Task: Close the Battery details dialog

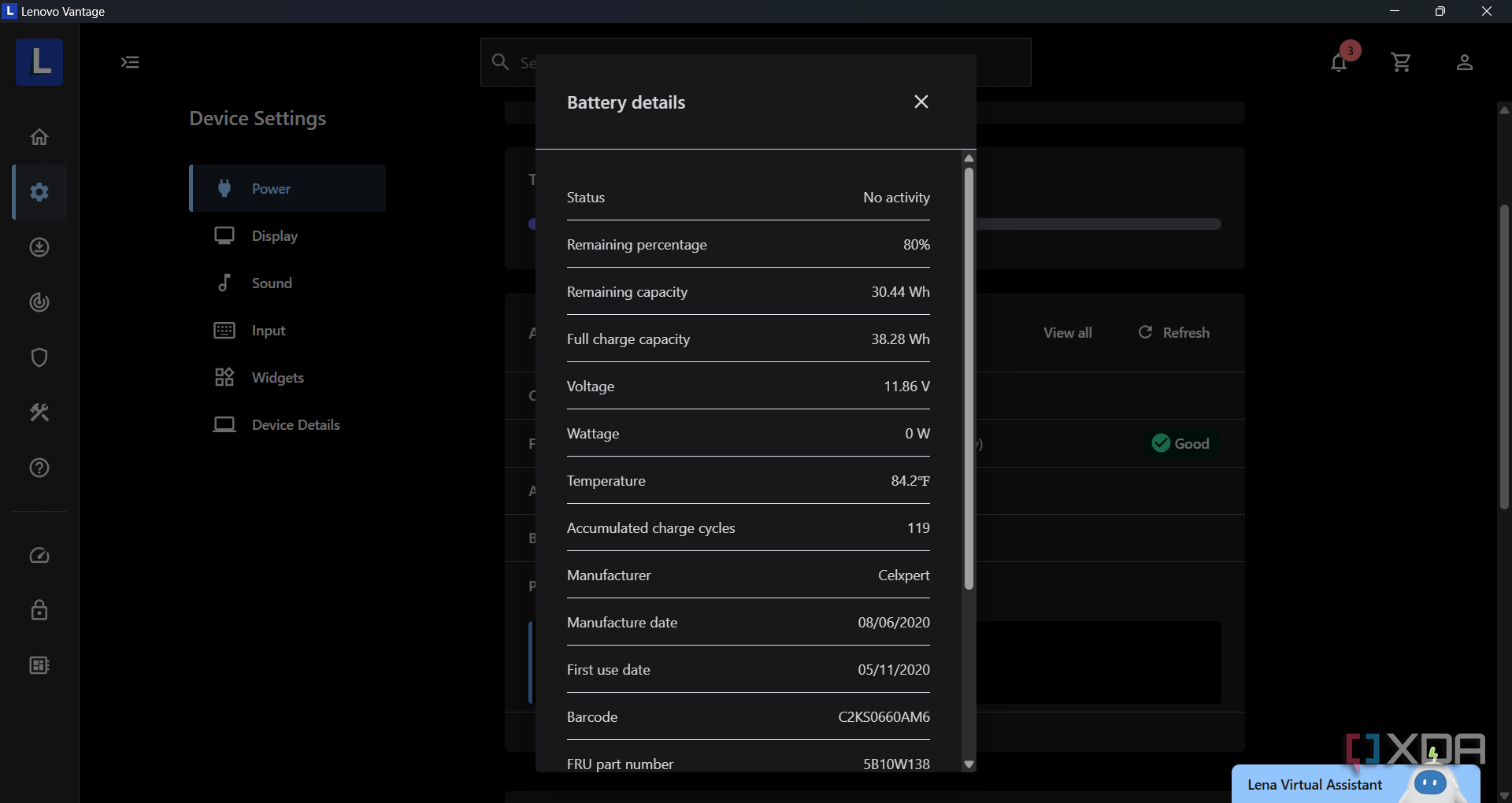Action: (921, 102)
